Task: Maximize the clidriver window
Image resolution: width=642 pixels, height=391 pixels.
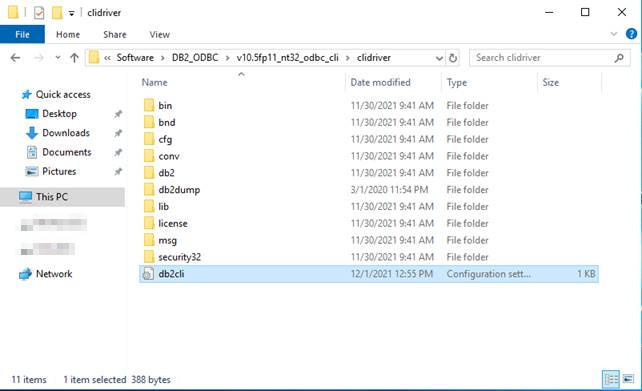Action: point(585,12)
